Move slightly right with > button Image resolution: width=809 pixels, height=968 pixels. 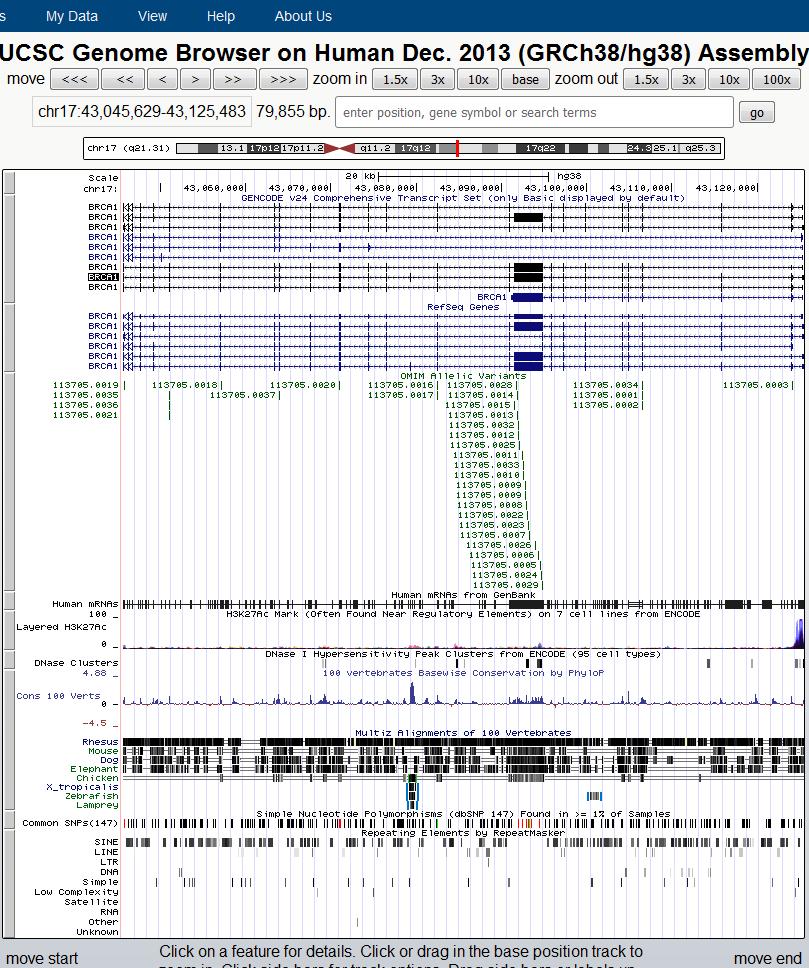[195, 80]
